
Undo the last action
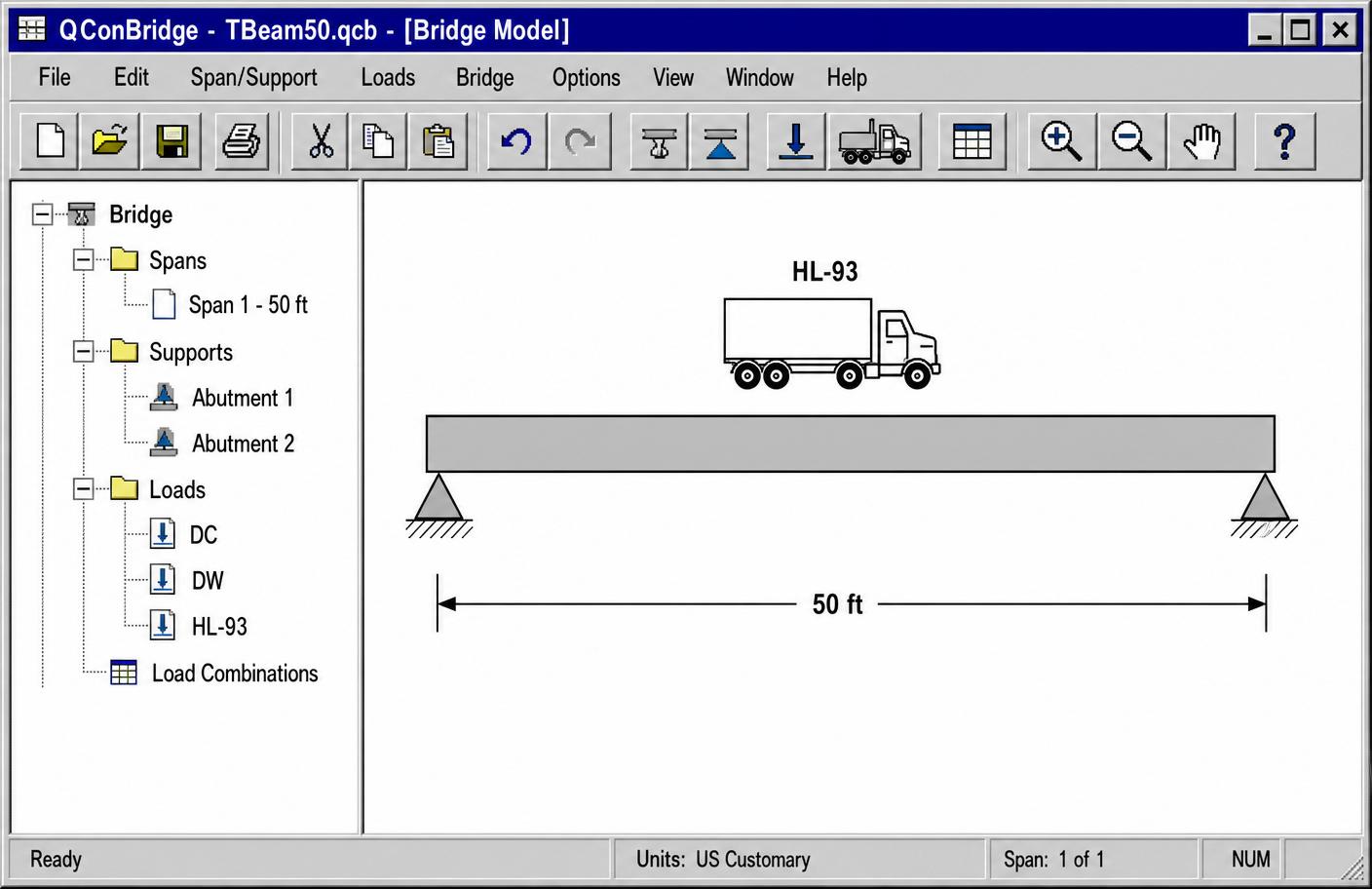click(x=516, y=142)
